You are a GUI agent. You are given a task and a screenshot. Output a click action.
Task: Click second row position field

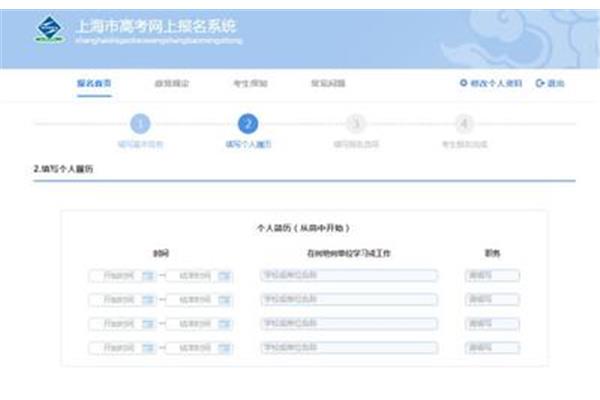coord(492,299)
